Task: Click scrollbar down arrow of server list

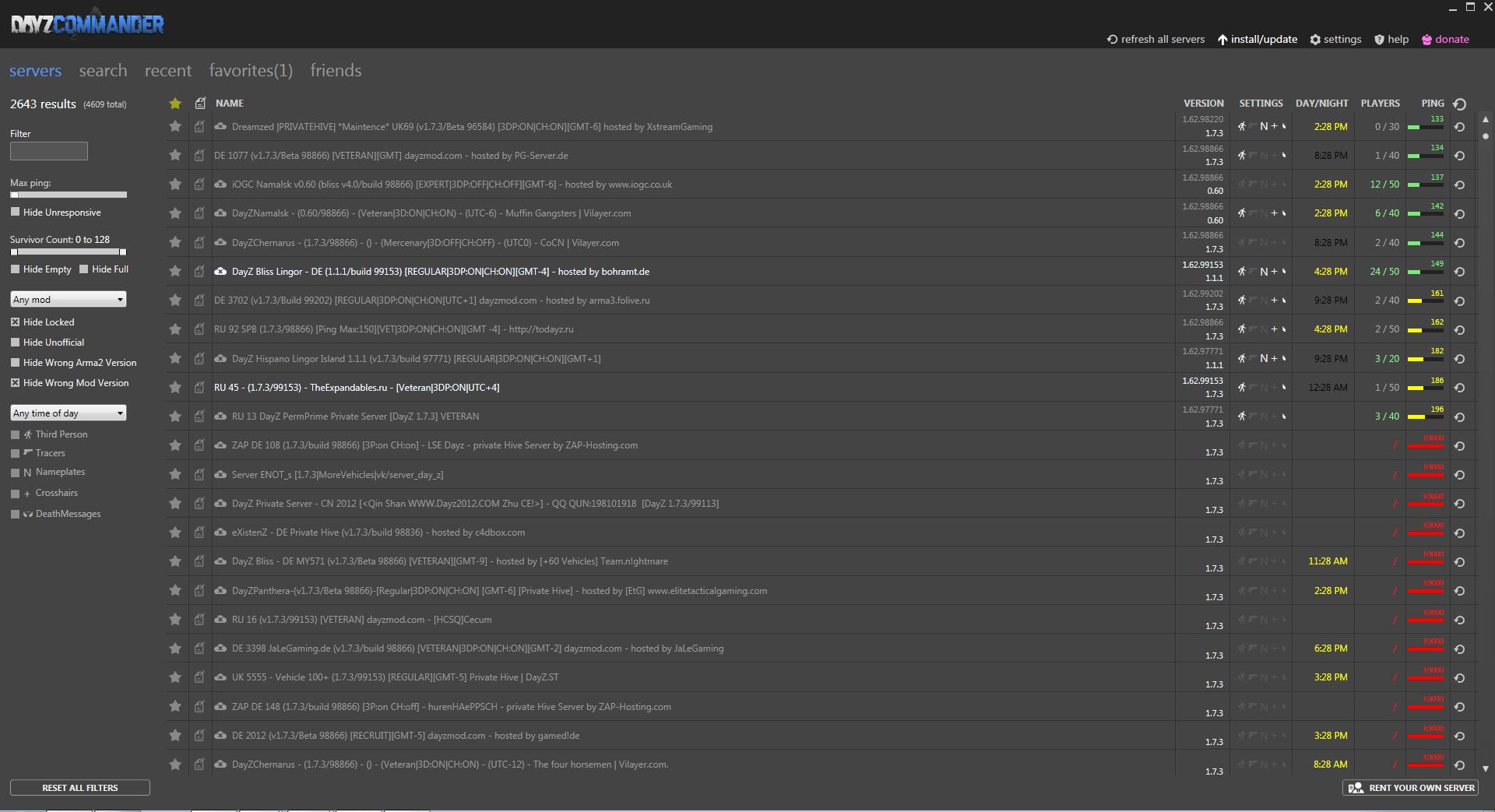Action: (x=1486, y=768)
